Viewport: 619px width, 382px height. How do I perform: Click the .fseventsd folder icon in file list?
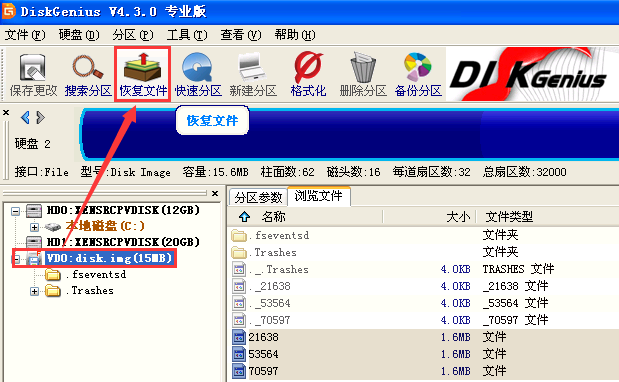[239, 236]
